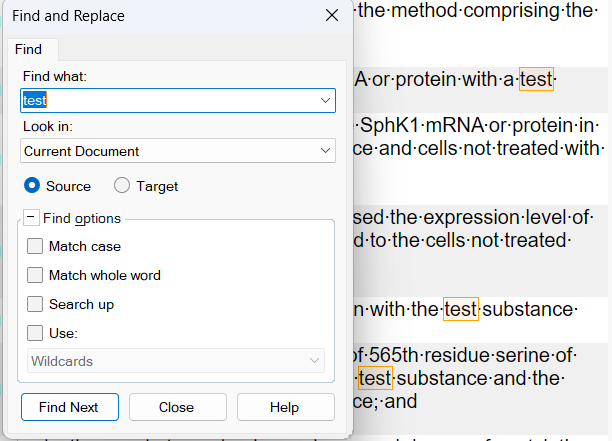Collapse the Find options section
612x441 pixels.
(x=31, y=217)
